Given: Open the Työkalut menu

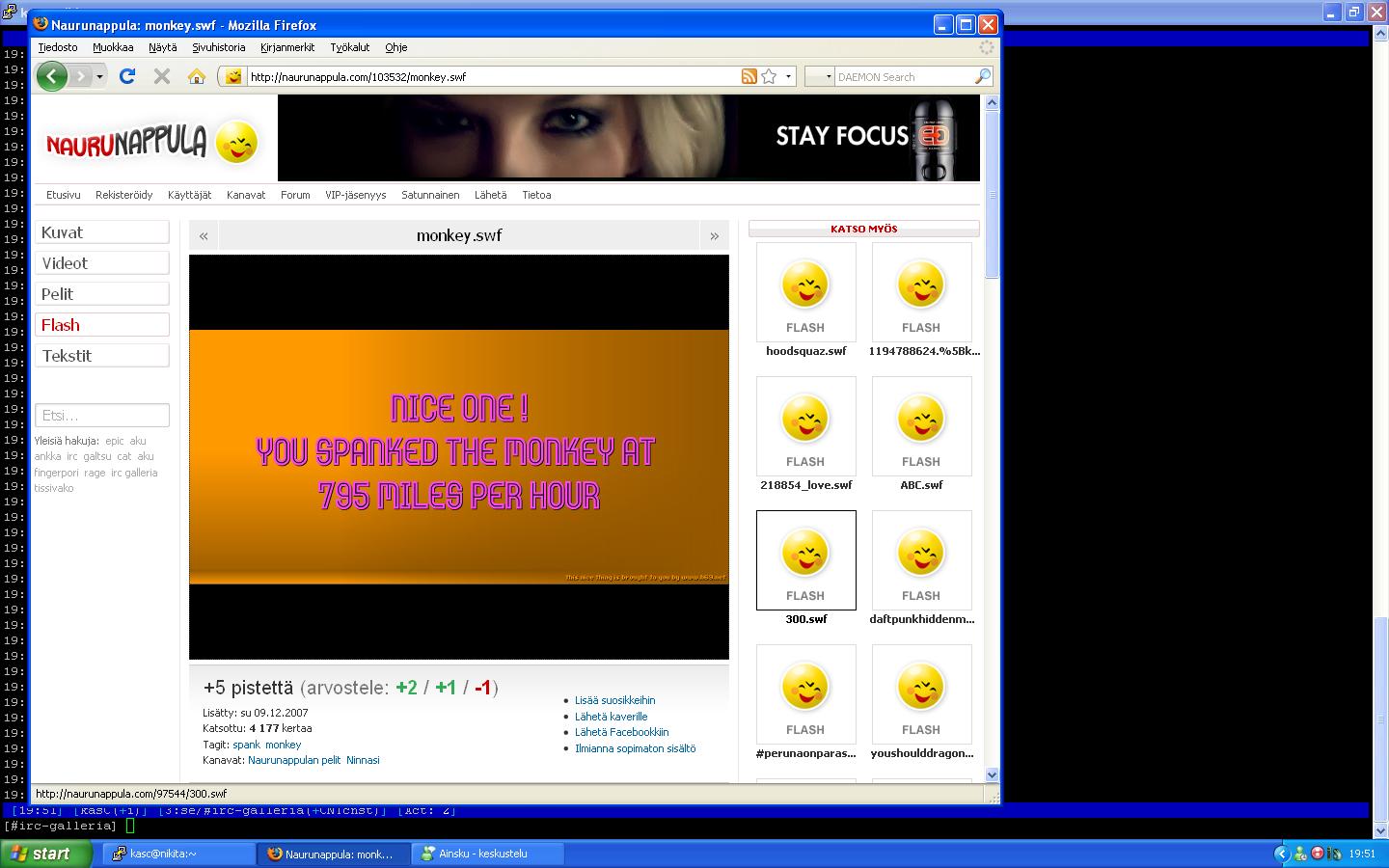Looking at the screenshot, I should (x=350, y=47).
